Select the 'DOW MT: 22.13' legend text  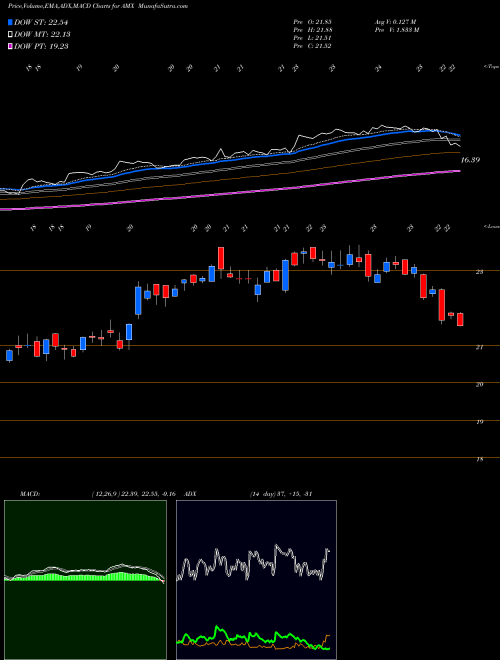pos(41,35)
